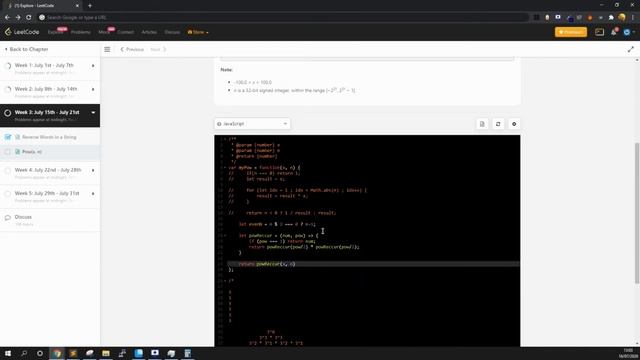Open the Chrome profile avatar
This screenshot has height=360, width=640.
coord(622,18)
